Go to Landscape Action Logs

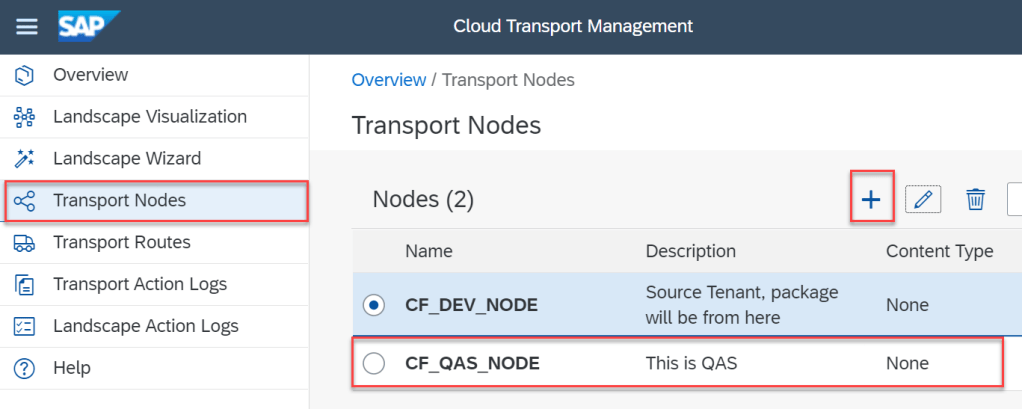point(146,327)
